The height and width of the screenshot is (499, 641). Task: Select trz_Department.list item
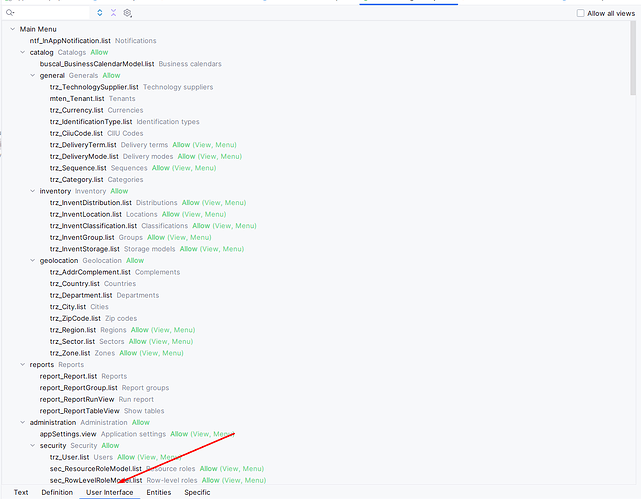[81, 295]
